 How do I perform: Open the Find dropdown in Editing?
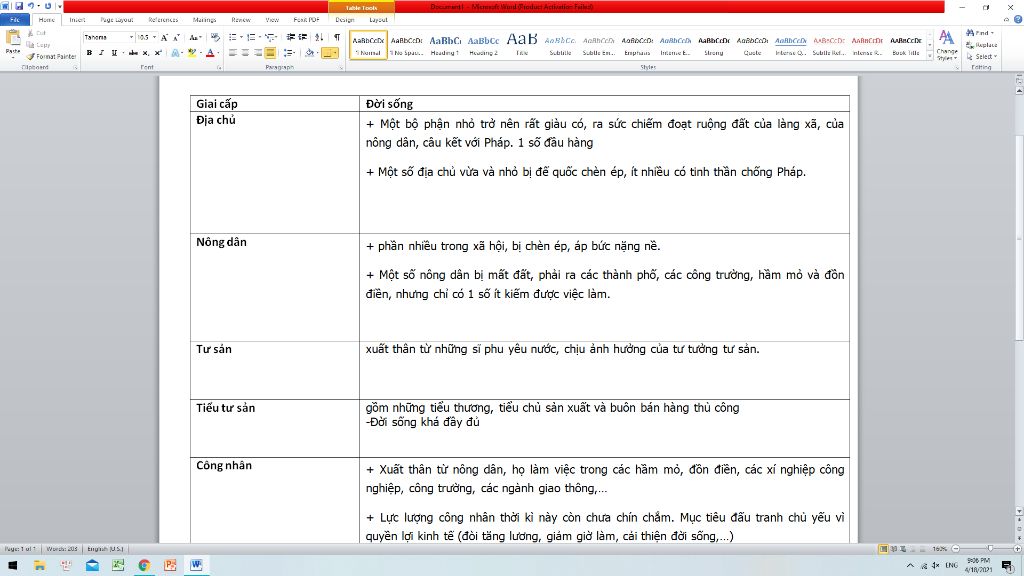(993, 33)
